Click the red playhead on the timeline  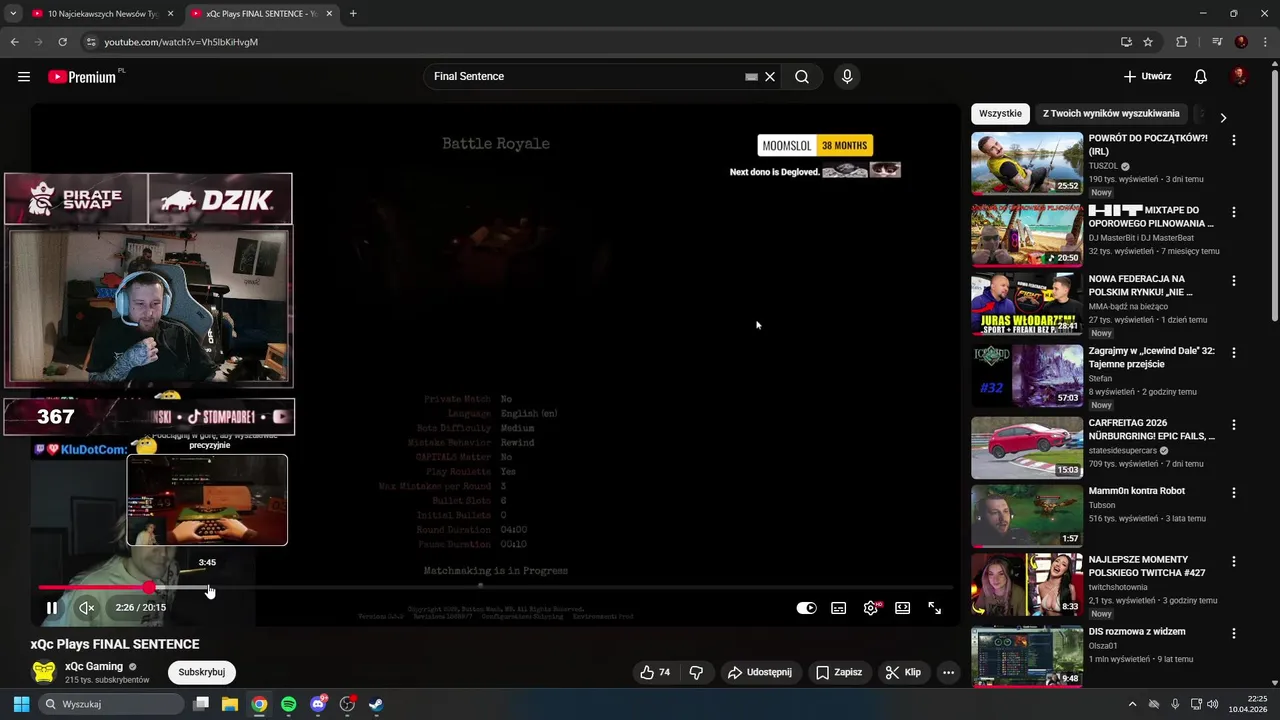click(x=149, y=587)
